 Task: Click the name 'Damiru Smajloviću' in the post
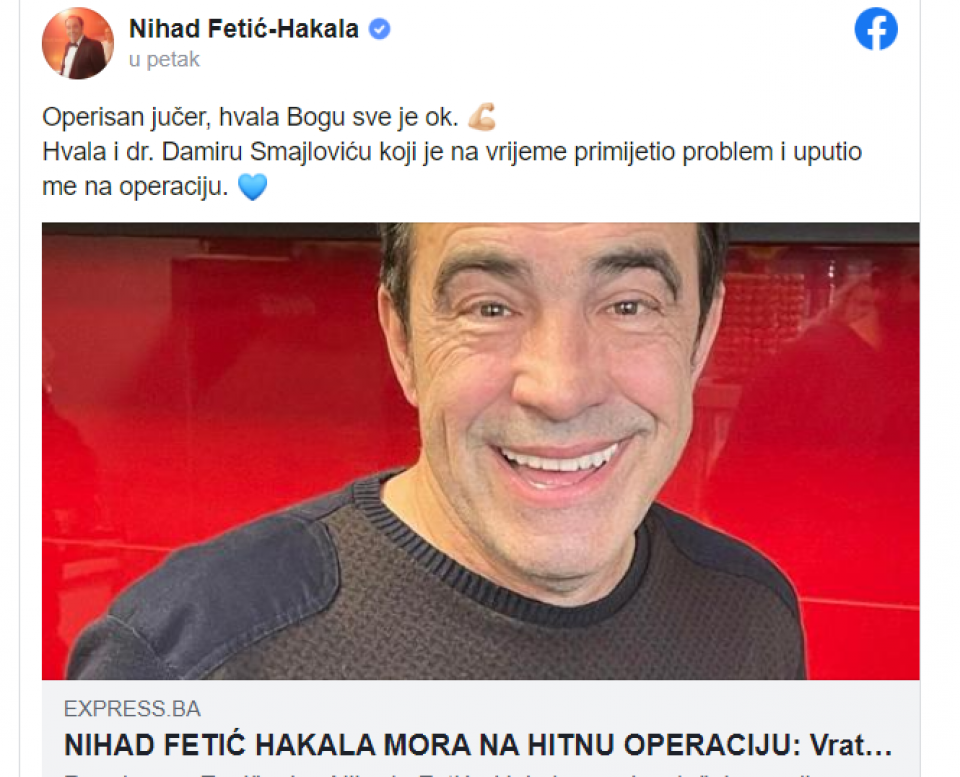(266, 151)
